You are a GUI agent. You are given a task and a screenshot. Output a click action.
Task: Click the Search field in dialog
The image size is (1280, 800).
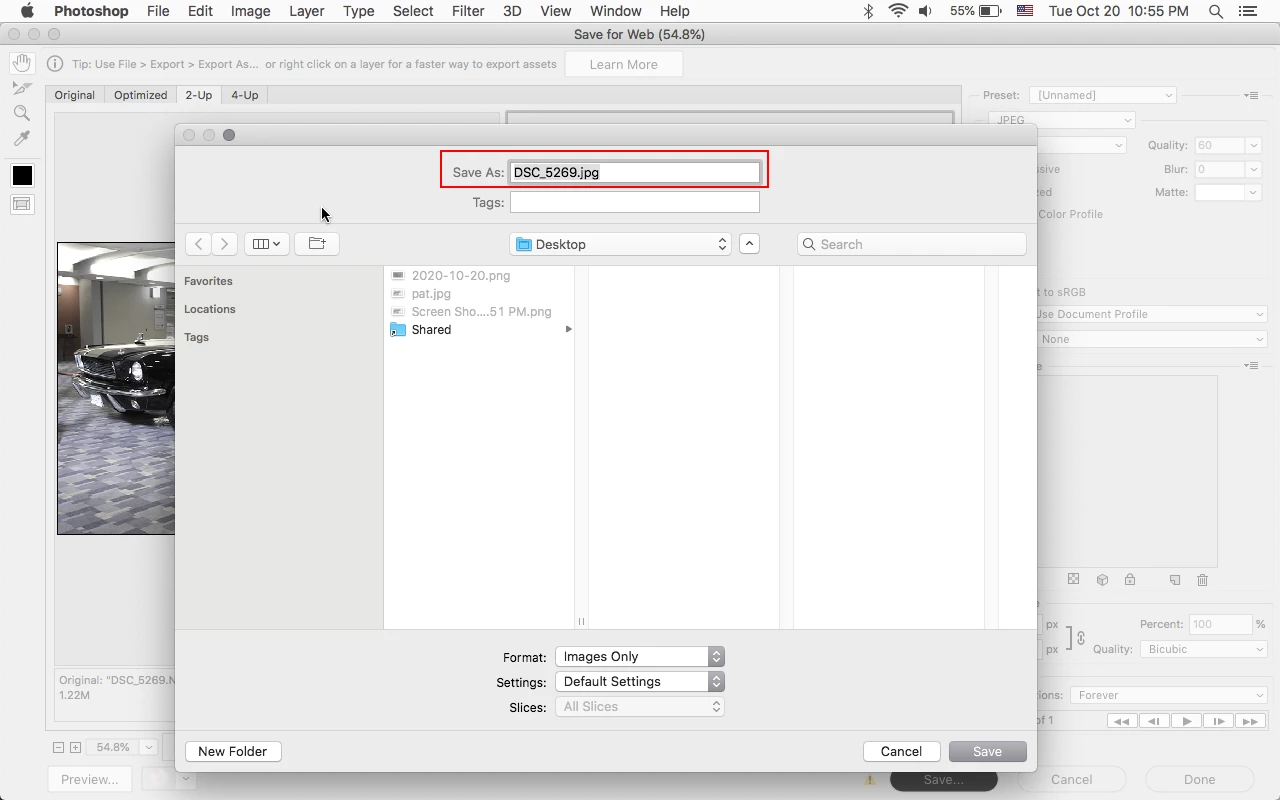coord(912,244)
